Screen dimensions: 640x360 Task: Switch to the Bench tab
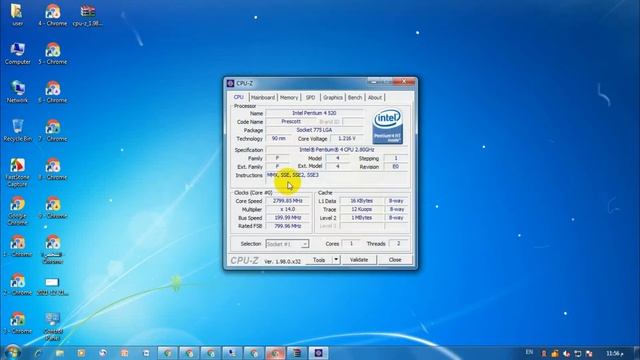(355, 98)
